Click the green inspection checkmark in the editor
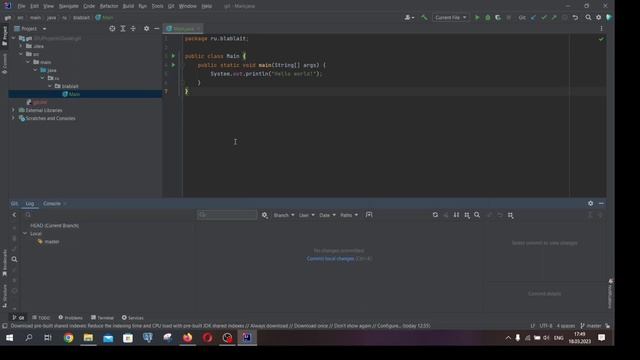 [601, 39]
